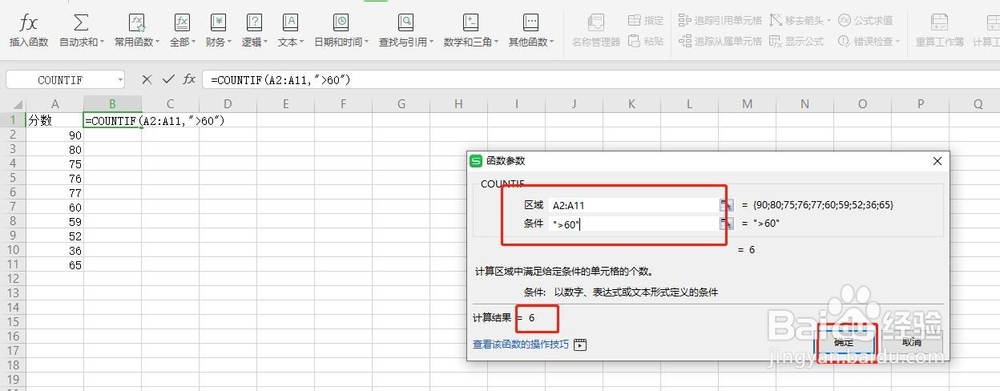Click the cell containing 65
Screen dimensions: 1000x391
pos(55,265)
